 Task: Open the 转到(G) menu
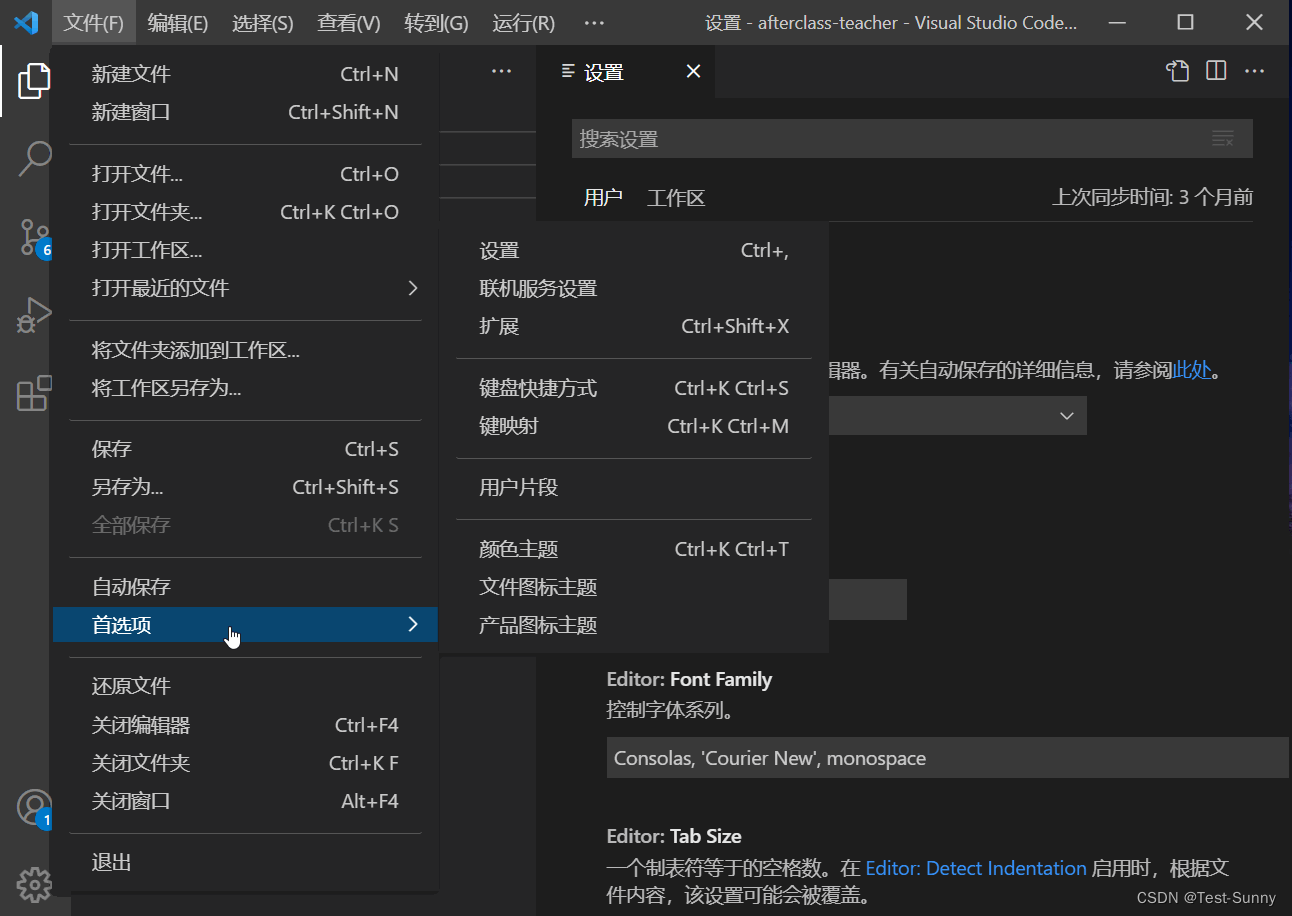(x=436, y=22)
